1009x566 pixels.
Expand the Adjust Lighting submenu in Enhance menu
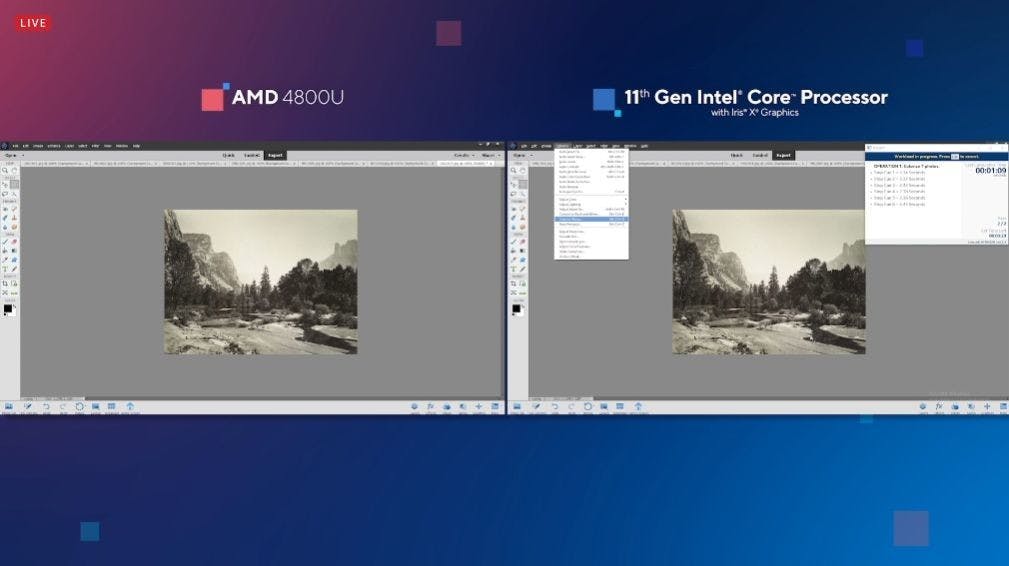591,205
